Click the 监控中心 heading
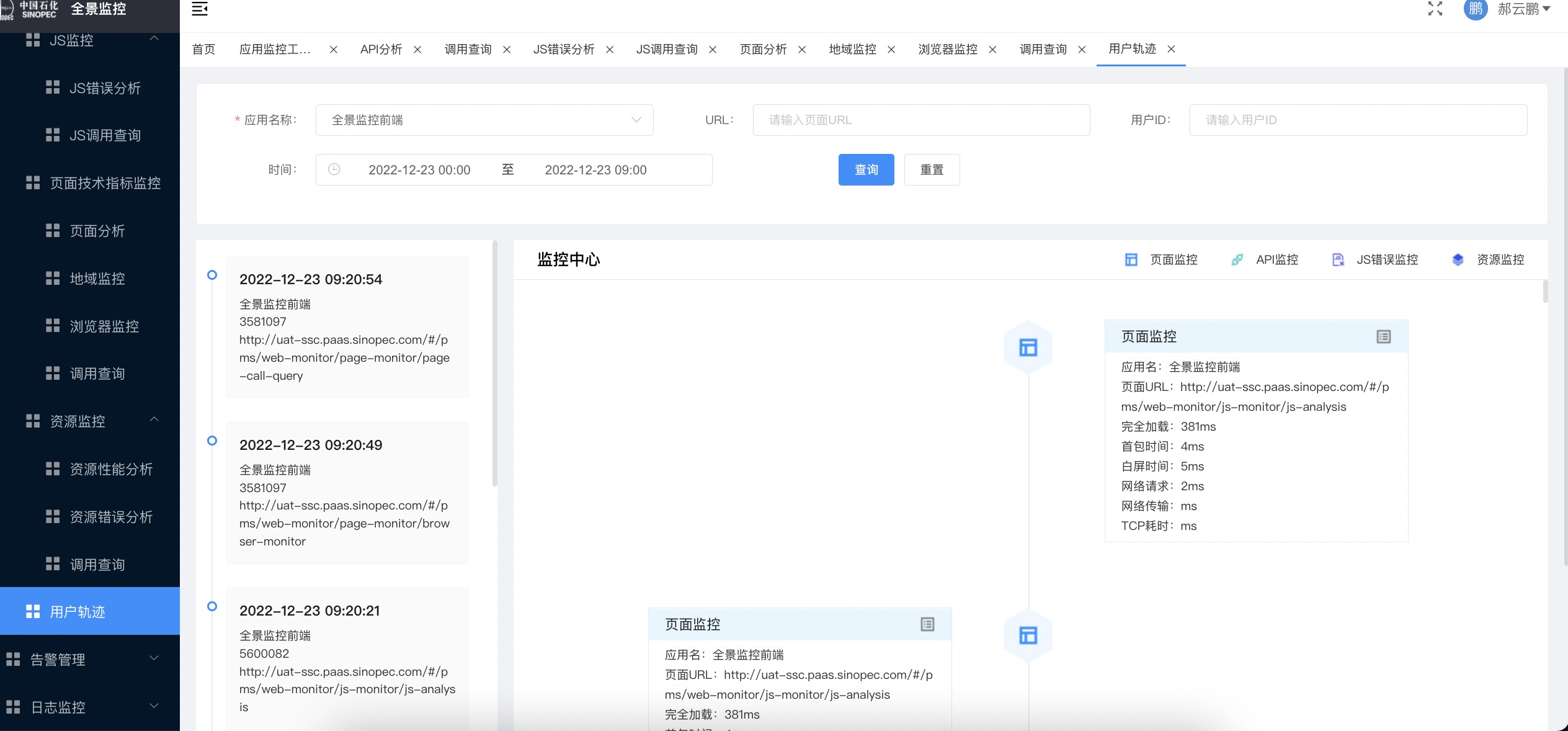 569,259
